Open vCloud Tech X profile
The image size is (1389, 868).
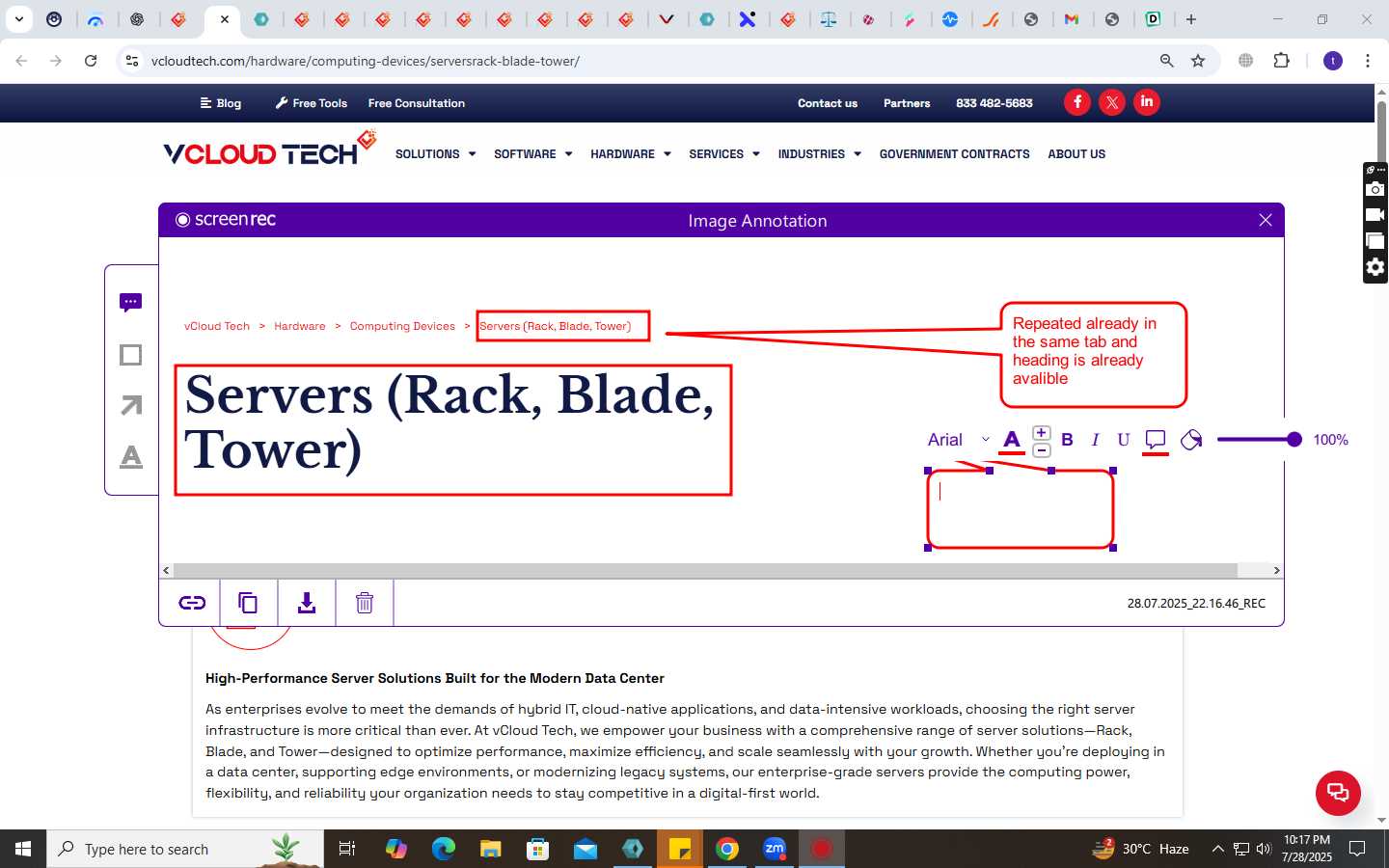pyautogui.click(x=1112, y=102)
